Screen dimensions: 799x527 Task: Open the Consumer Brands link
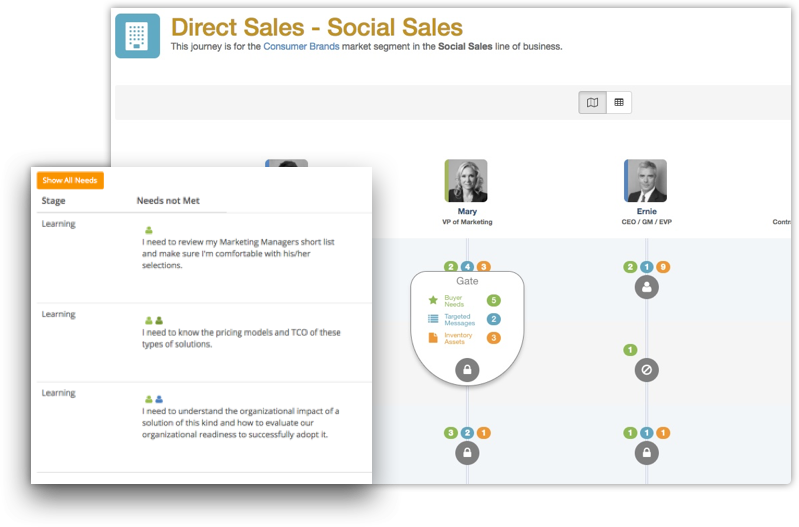tap(301, 46)
